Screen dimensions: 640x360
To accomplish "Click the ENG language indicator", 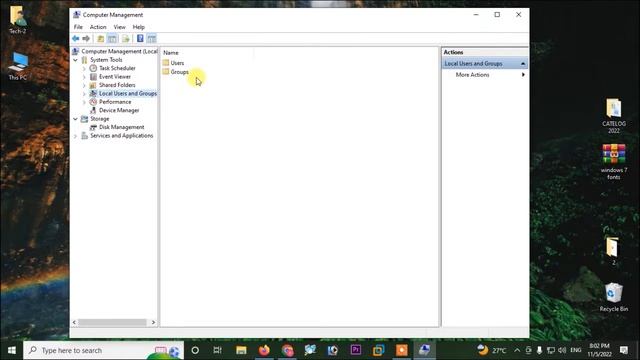I will (x=576, y=350).
